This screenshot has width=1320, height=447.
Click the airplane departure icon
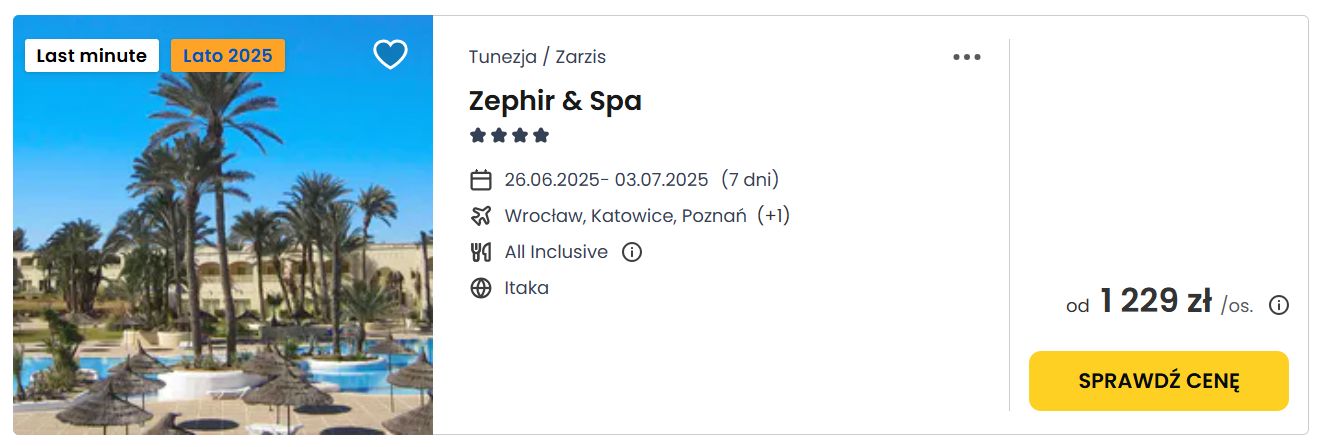click(x=481, y=216)
